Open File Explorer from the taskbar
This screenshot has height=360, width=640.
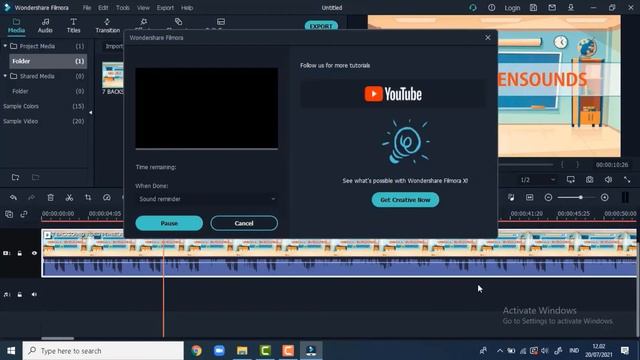pyautogui.click(x=242, y=351)
